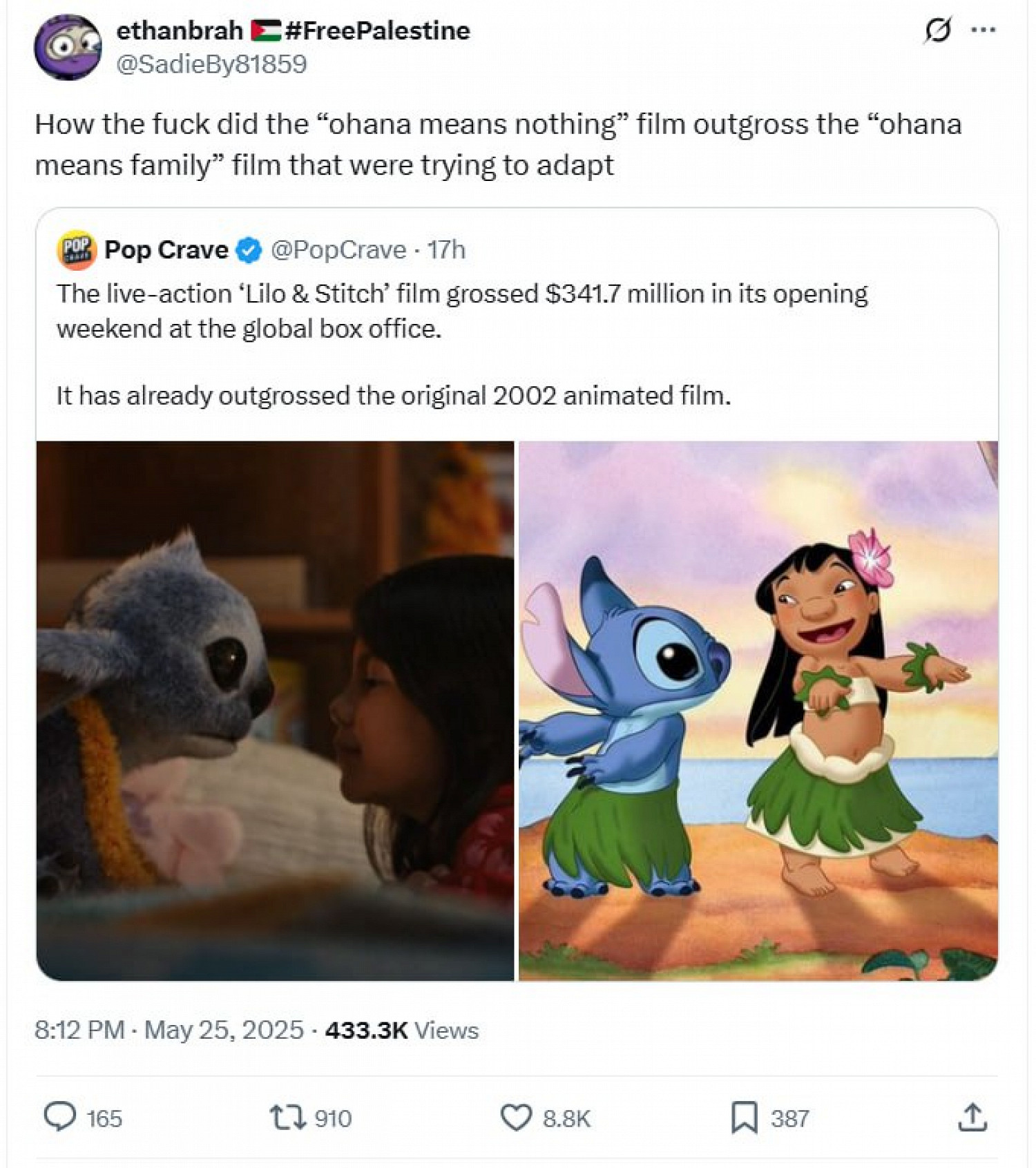Click the 433.3K Views counter
Viewport: 1036px width, 1168px height.
coord(402,1030)
